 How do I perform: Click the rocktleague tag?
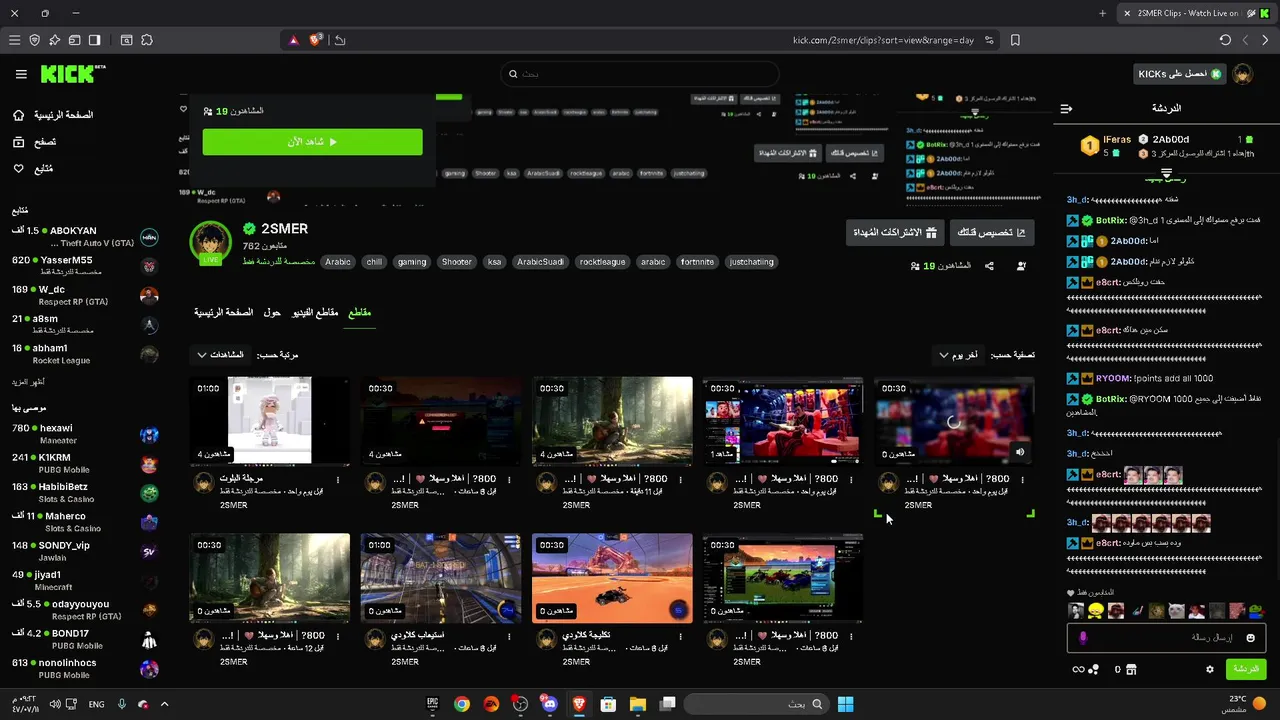click(x=602, y=262)
